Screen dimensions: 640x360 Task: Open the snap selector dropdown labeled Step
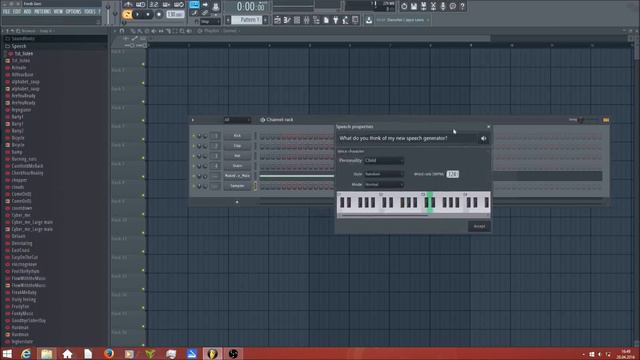tap(210, 22)
